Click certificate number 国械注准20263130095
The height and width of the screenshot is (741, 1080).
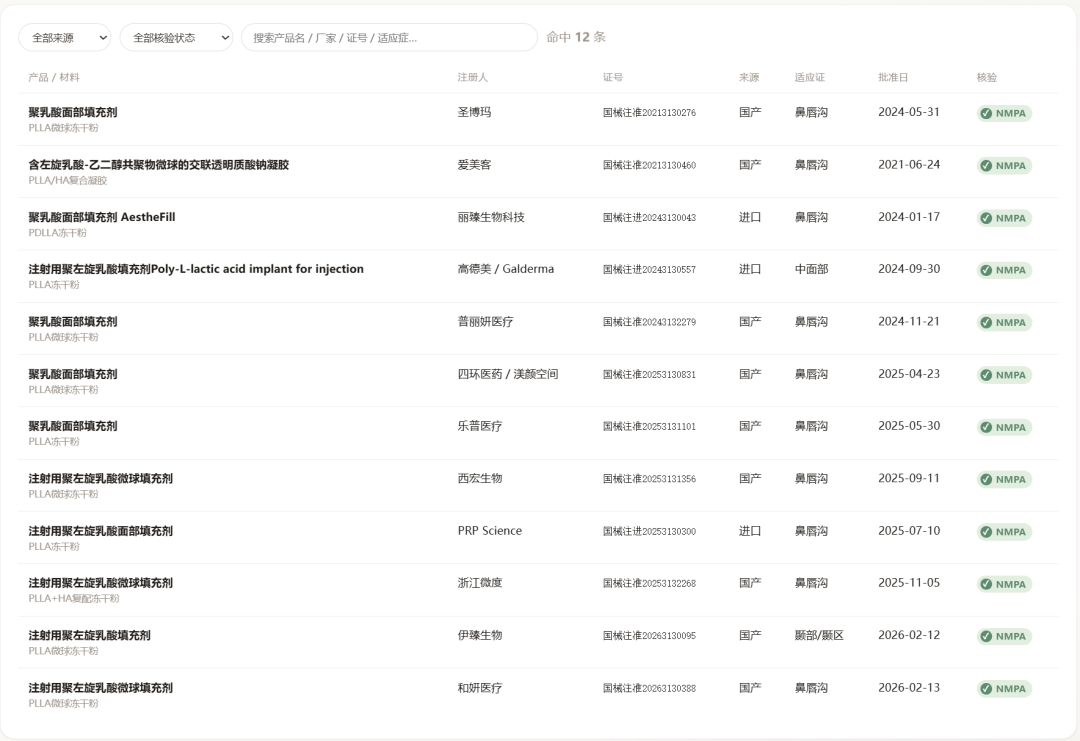pyautogui.click(x=650, y=636)
